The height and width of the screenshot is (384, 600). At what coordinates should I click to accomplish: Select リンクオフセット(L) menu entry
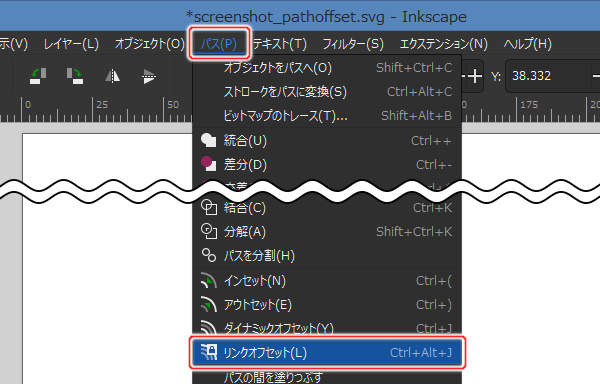tap(327, 353)
